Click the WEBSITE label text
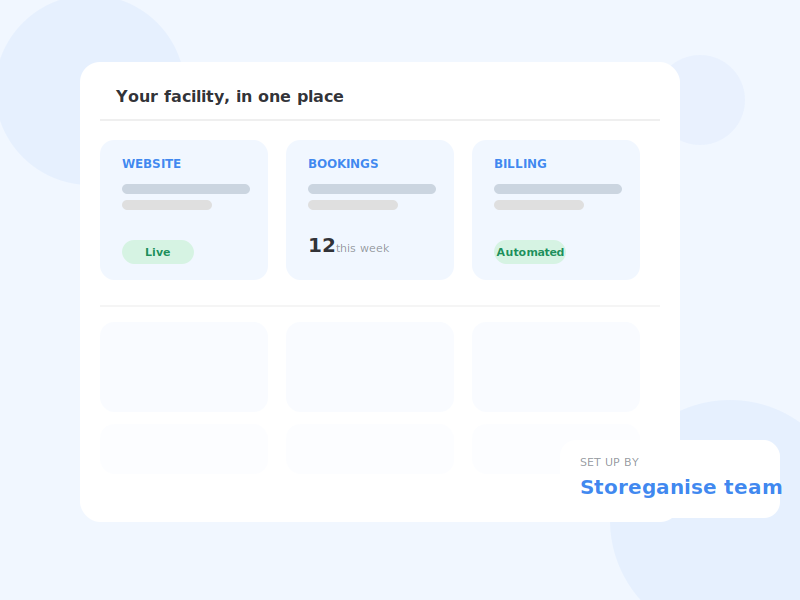Image resolution: width=800 pixels, height=600 pixels. [x=152, y=164]
